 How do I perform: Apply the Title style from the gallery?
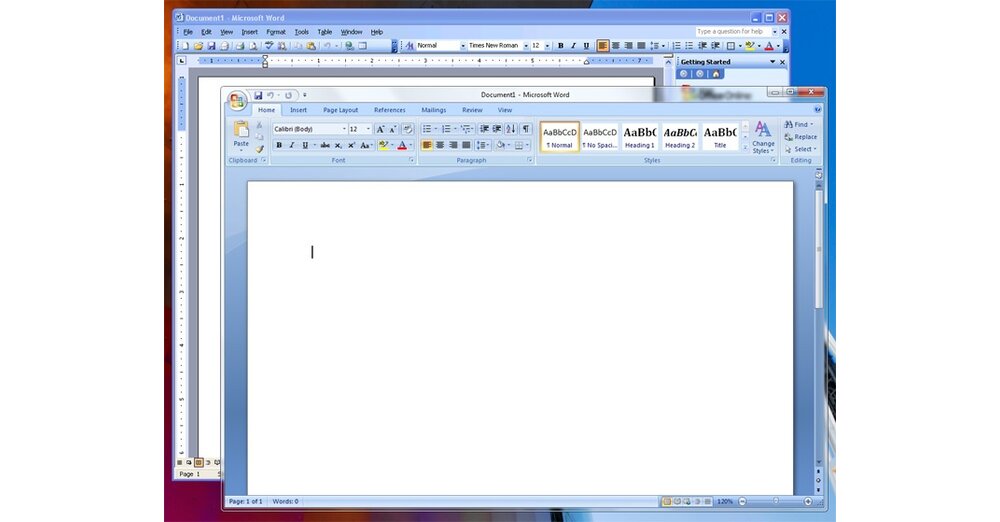point(720,137)
